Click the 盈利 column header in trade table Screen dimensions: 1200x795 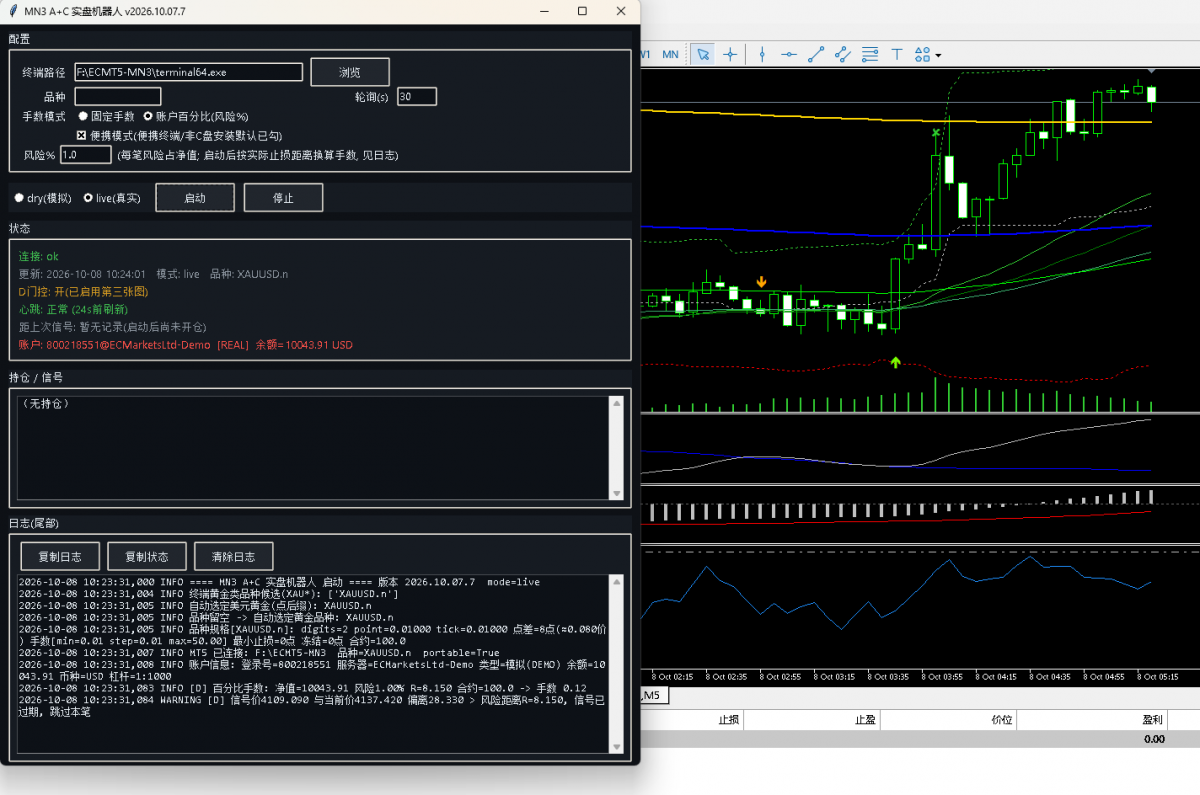coord(1152,720)
